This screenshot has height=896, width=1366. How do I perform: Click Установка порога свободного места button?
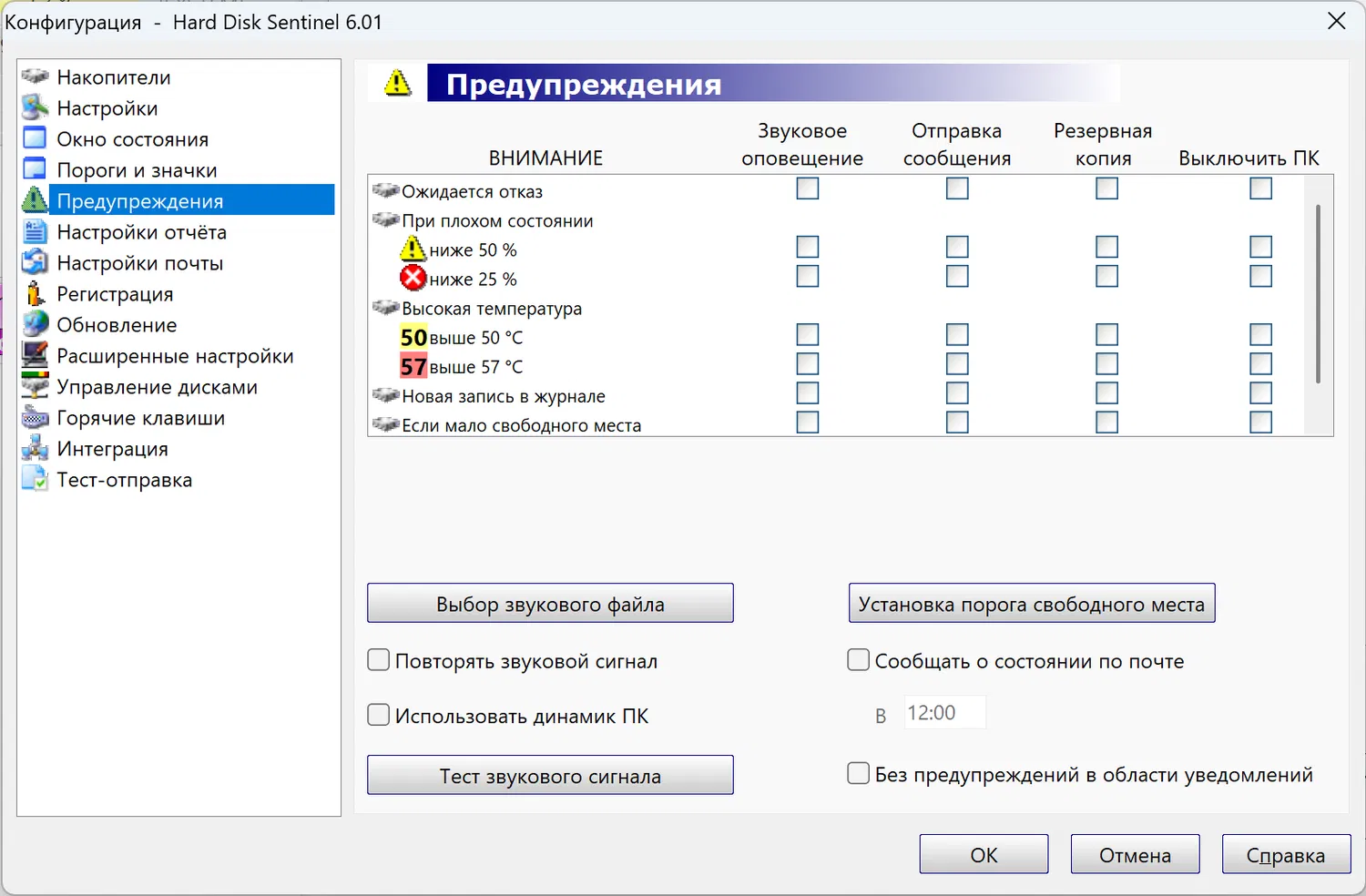coord(1032,604)
